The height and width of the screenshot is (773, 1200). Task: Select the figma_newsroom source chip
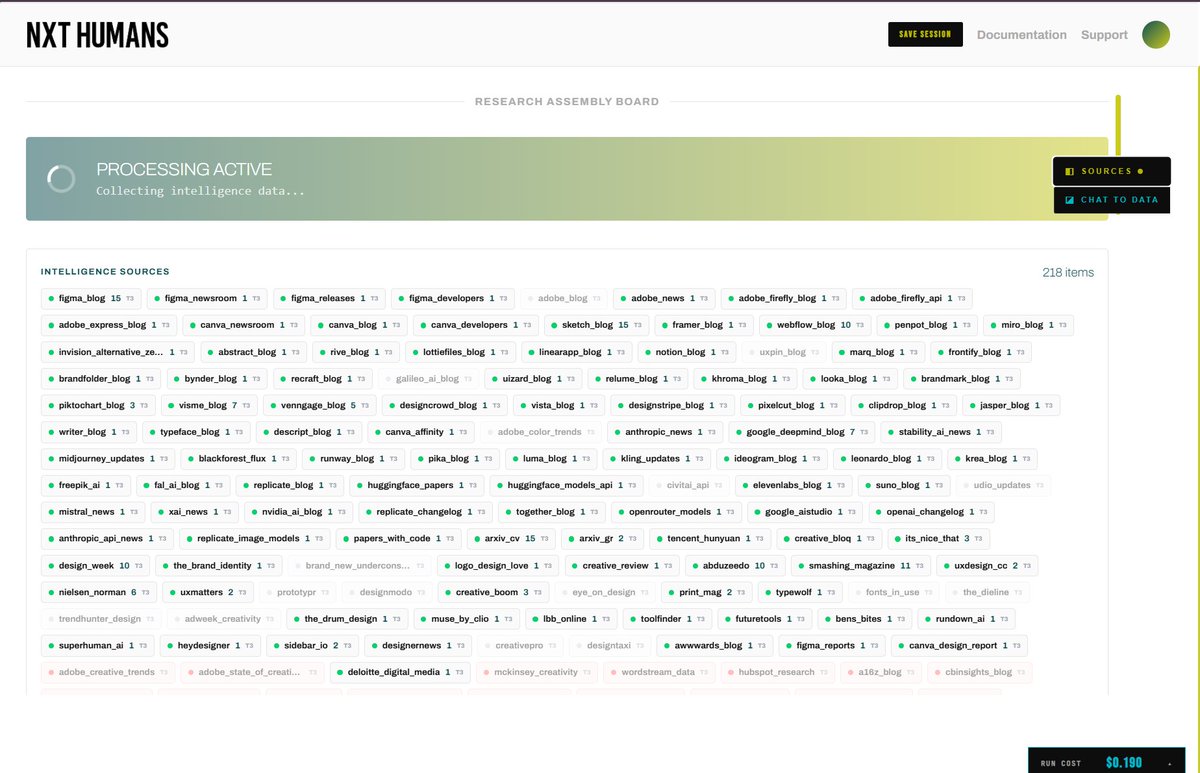point(208,298)
